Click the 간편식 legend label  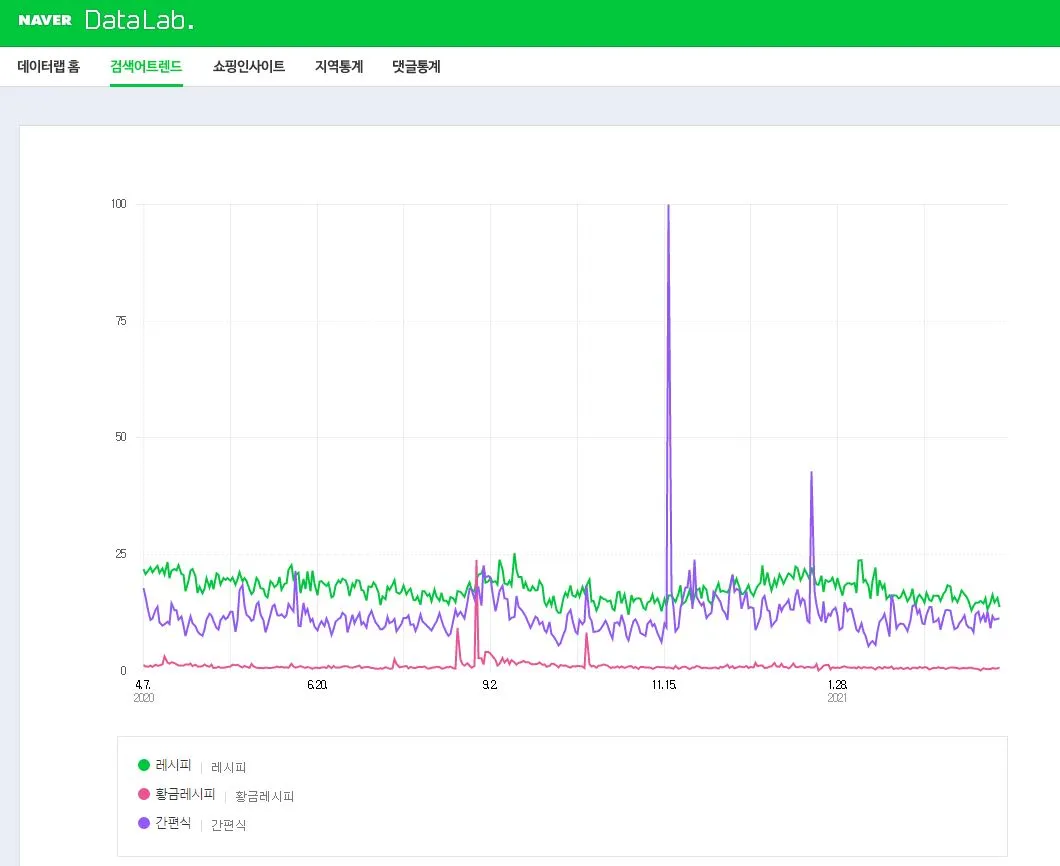(173, 823)
